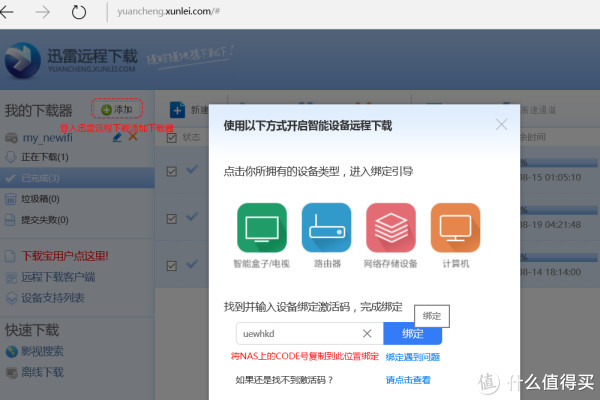Clear the activation code with X icon
Image resolution: width=600 pixels, height=400 pixels.
tap(367, 333)
